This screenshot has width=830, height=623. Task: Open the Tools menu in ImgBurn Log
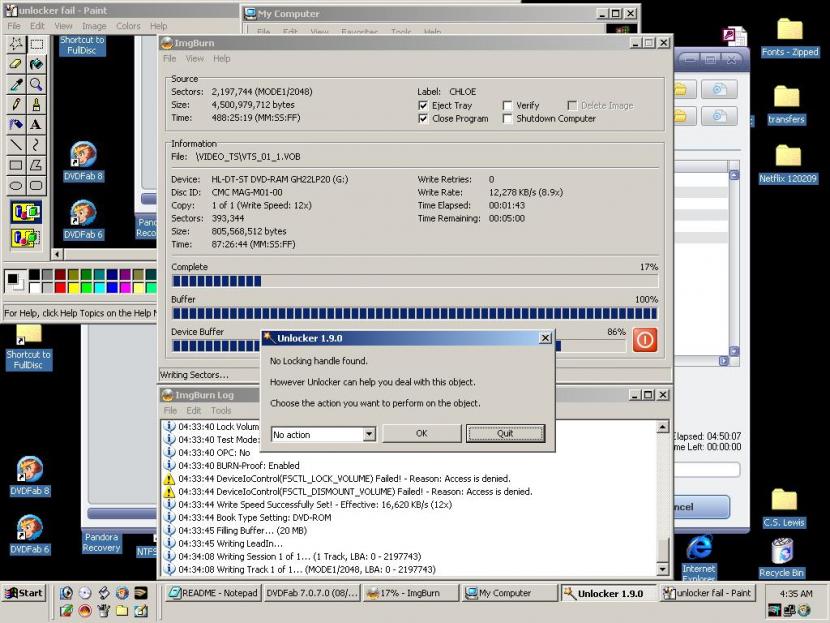point(221,410)
